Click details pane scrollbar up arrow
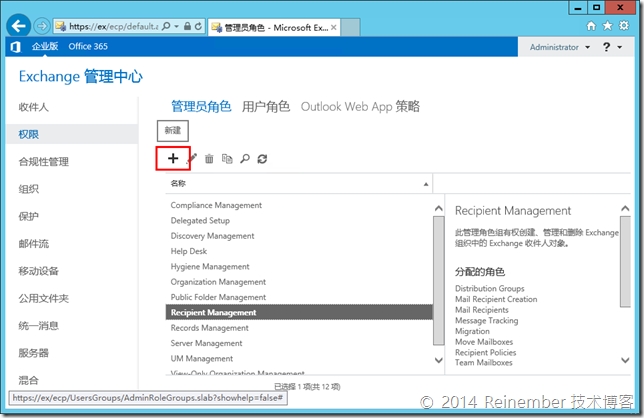Screen dimensions: 644x418 (x=625, y=209)
